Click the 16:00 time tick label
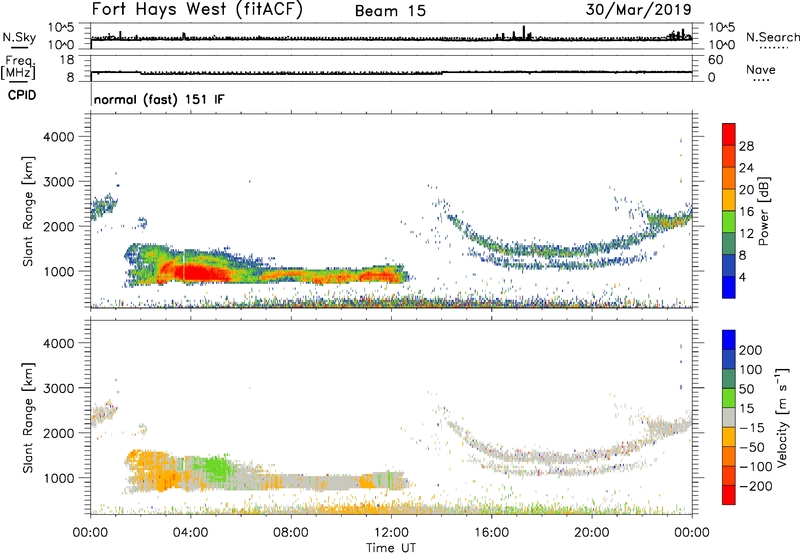The image size is (800, 554). [x=491, y=533]
